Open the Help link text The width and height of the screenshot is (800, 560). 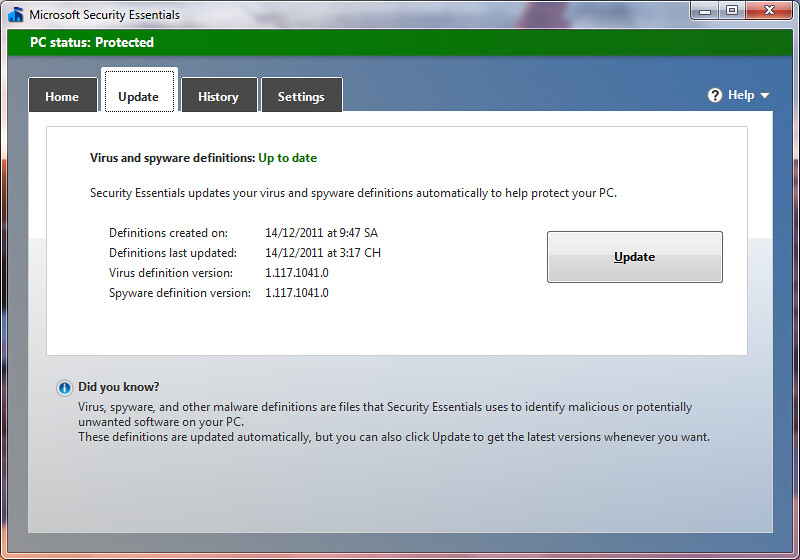point(741,95)
